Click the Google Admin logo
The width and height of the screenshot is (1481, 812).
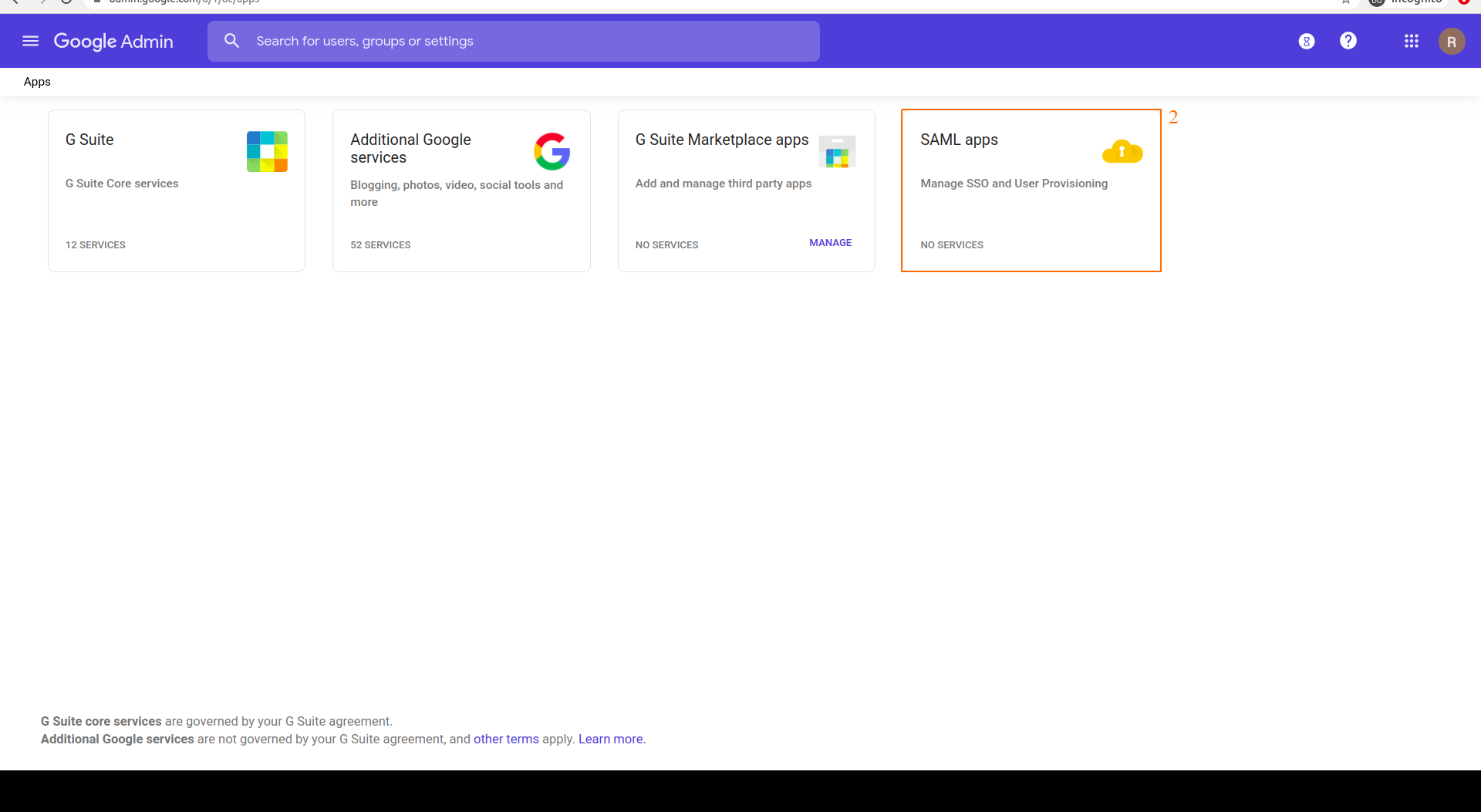113,41
